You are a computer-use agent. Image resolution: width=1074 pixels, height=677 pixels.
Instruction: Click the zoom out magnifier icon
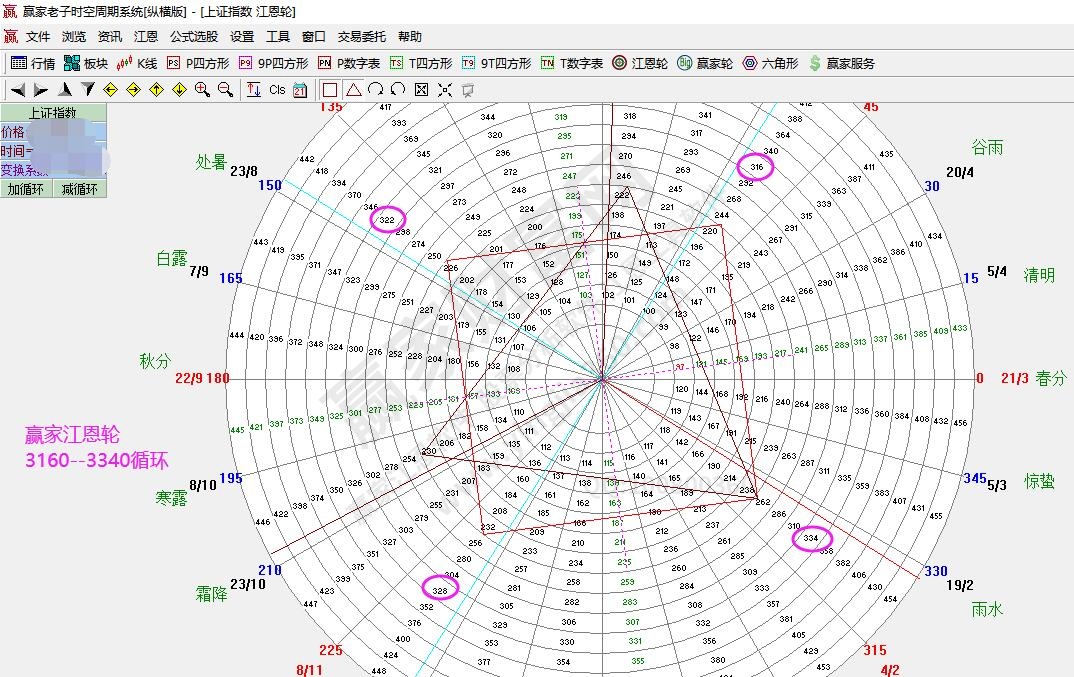coord(225,90)
